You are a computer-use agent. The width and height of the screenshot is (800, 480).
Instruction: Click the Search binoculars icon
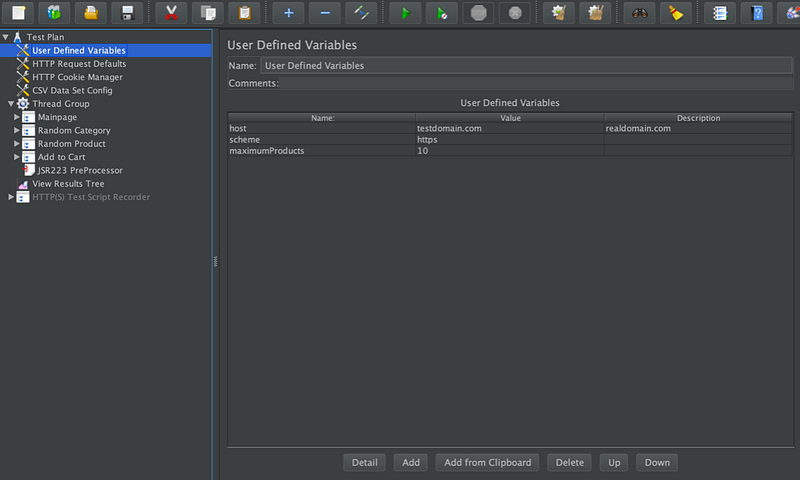[x=637, y=13]
